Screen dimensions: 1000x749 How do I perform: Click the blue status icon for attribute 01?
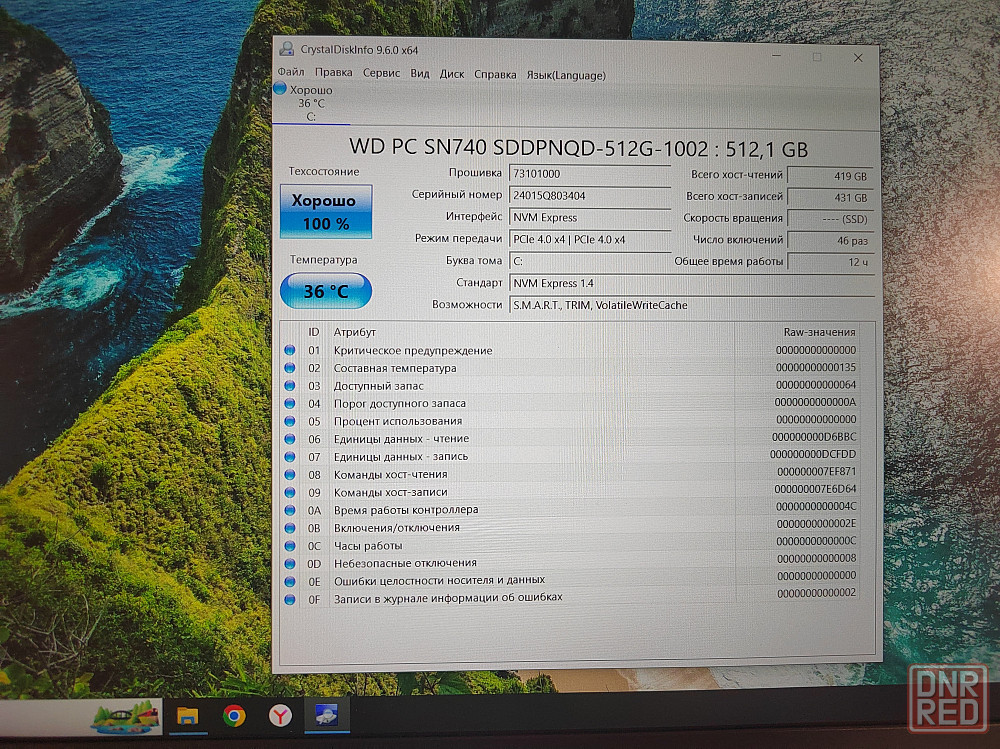tap(290, 350)
